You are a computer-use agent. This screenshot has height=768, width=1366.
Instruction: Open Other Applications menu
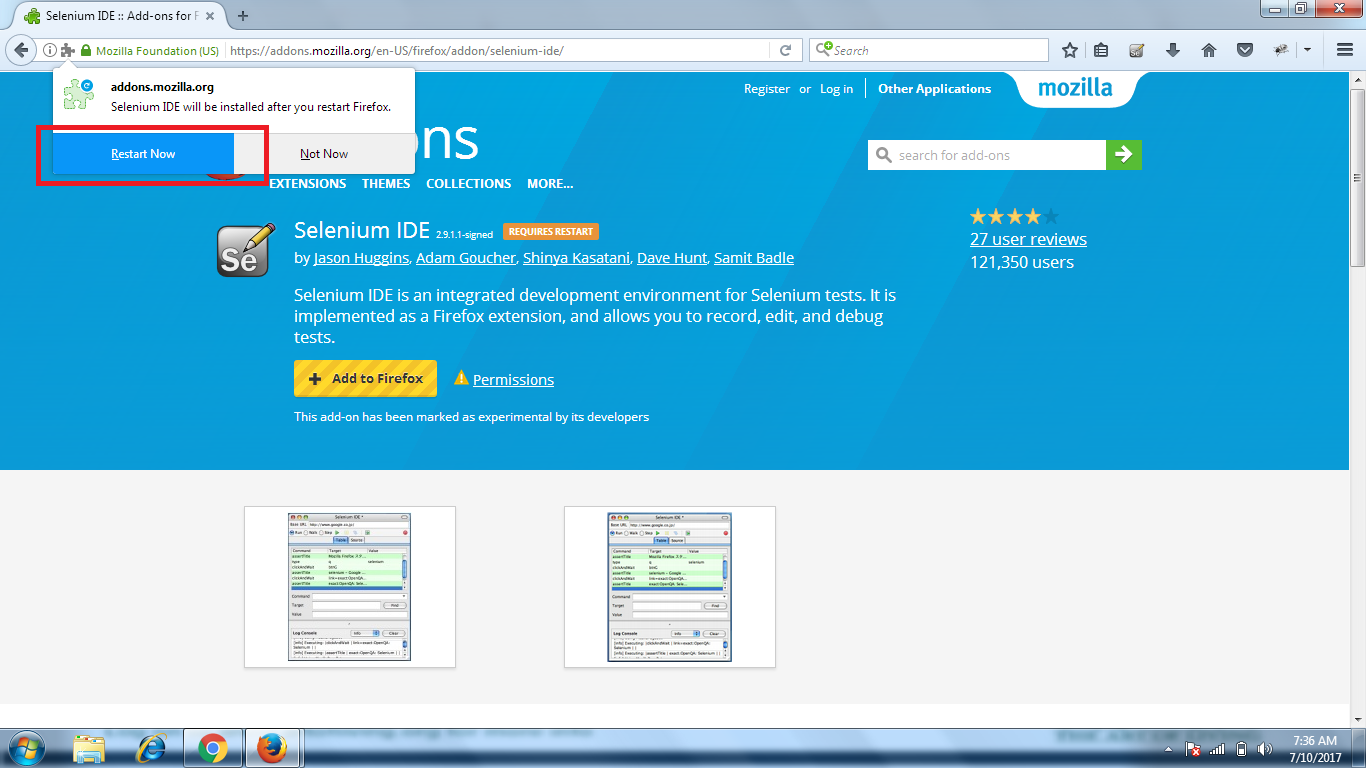tap(934, 89)
